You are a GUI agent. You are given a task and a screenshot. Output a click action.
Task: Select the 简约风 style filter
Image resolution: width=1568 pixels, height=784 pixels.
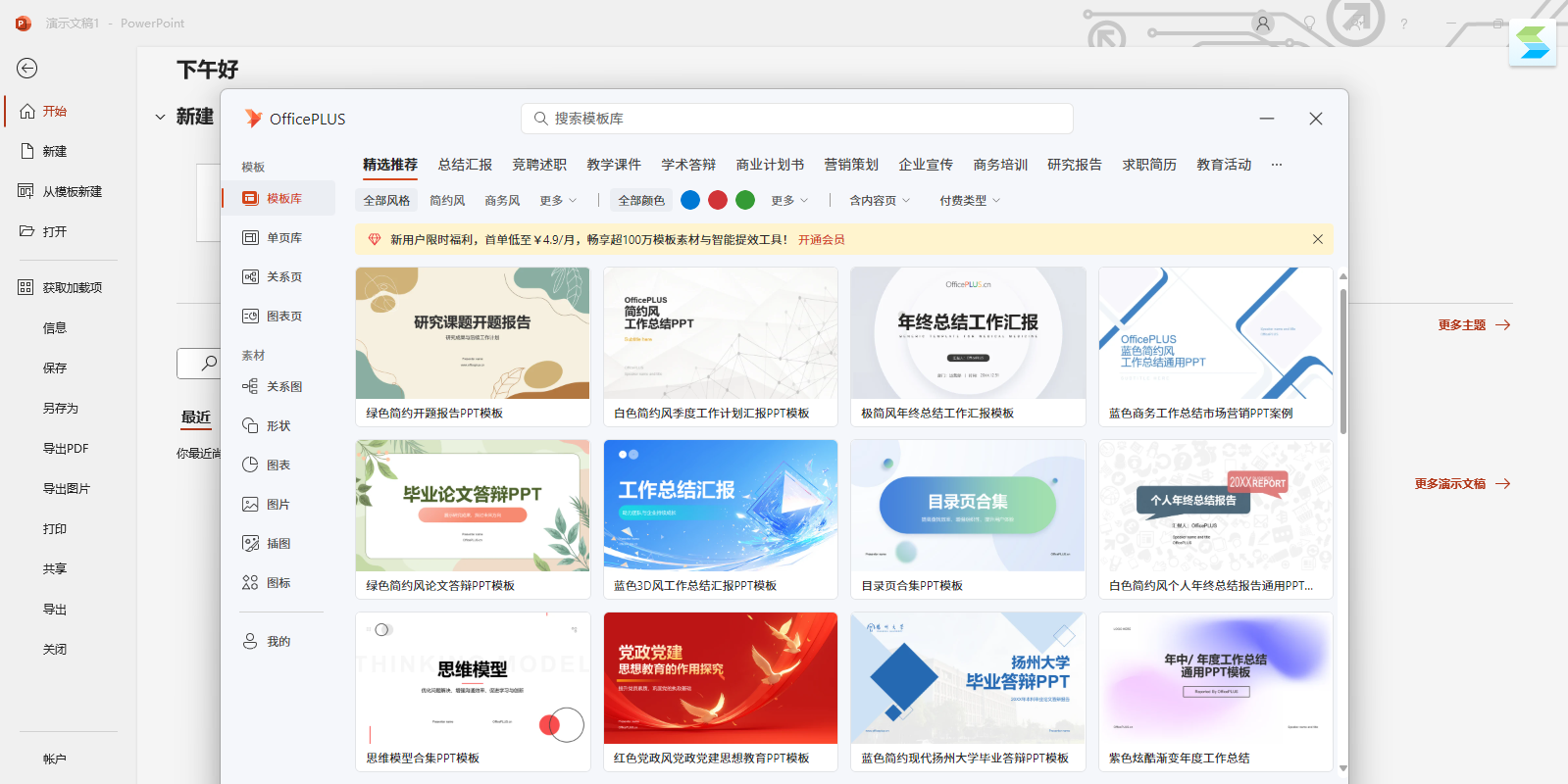click(447, 200)
